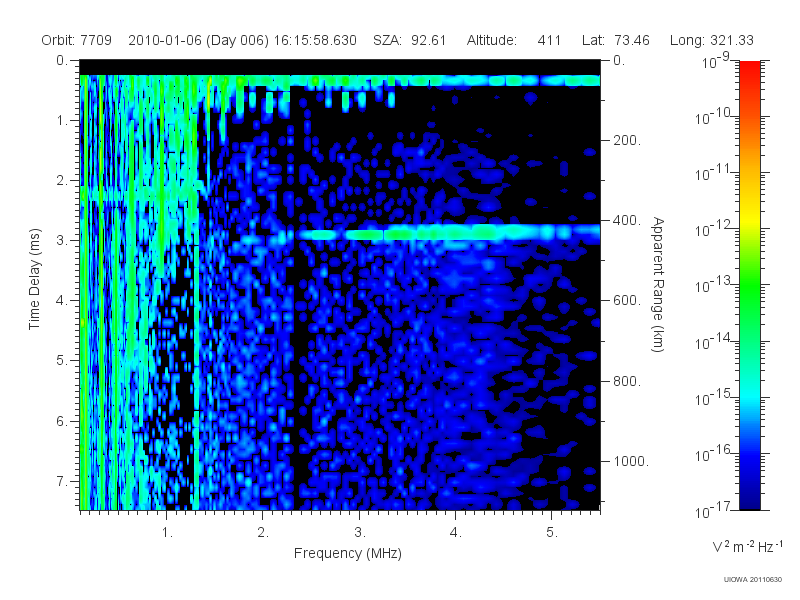Click the 'Frequency (MHz)' axis label

click(347, 553)
